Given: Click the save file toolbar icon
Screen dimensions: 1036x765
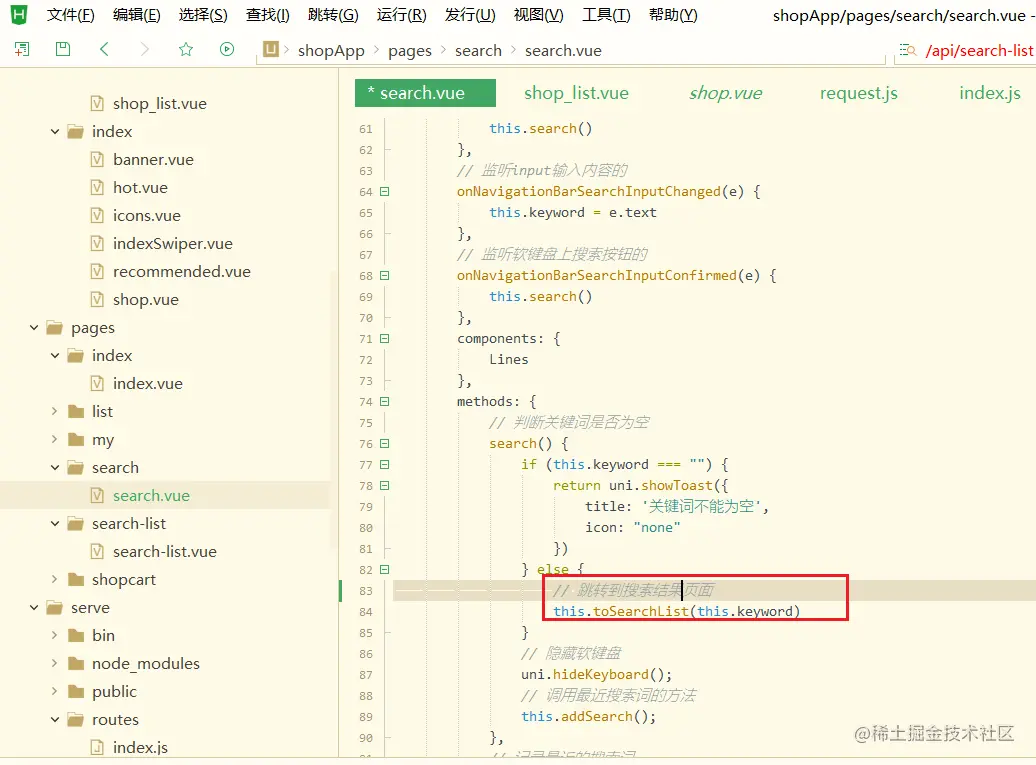Looking at the screenshot, I should pyautogui.click(x=63, y=49).
